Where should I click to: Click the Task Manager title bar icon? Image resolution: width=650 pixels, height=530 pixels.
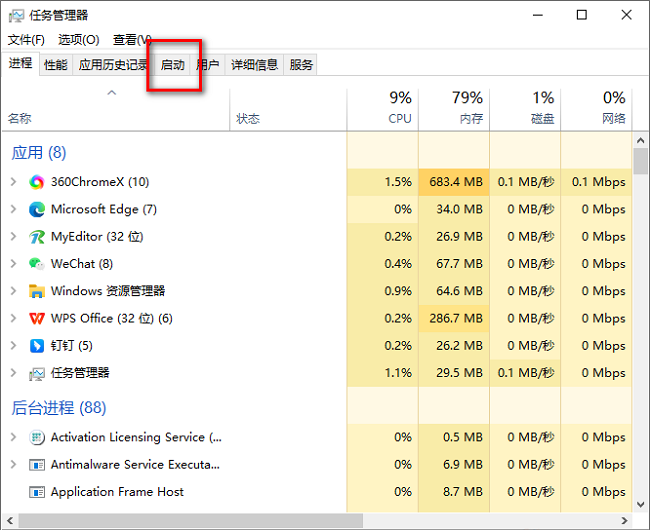(17, 16)
